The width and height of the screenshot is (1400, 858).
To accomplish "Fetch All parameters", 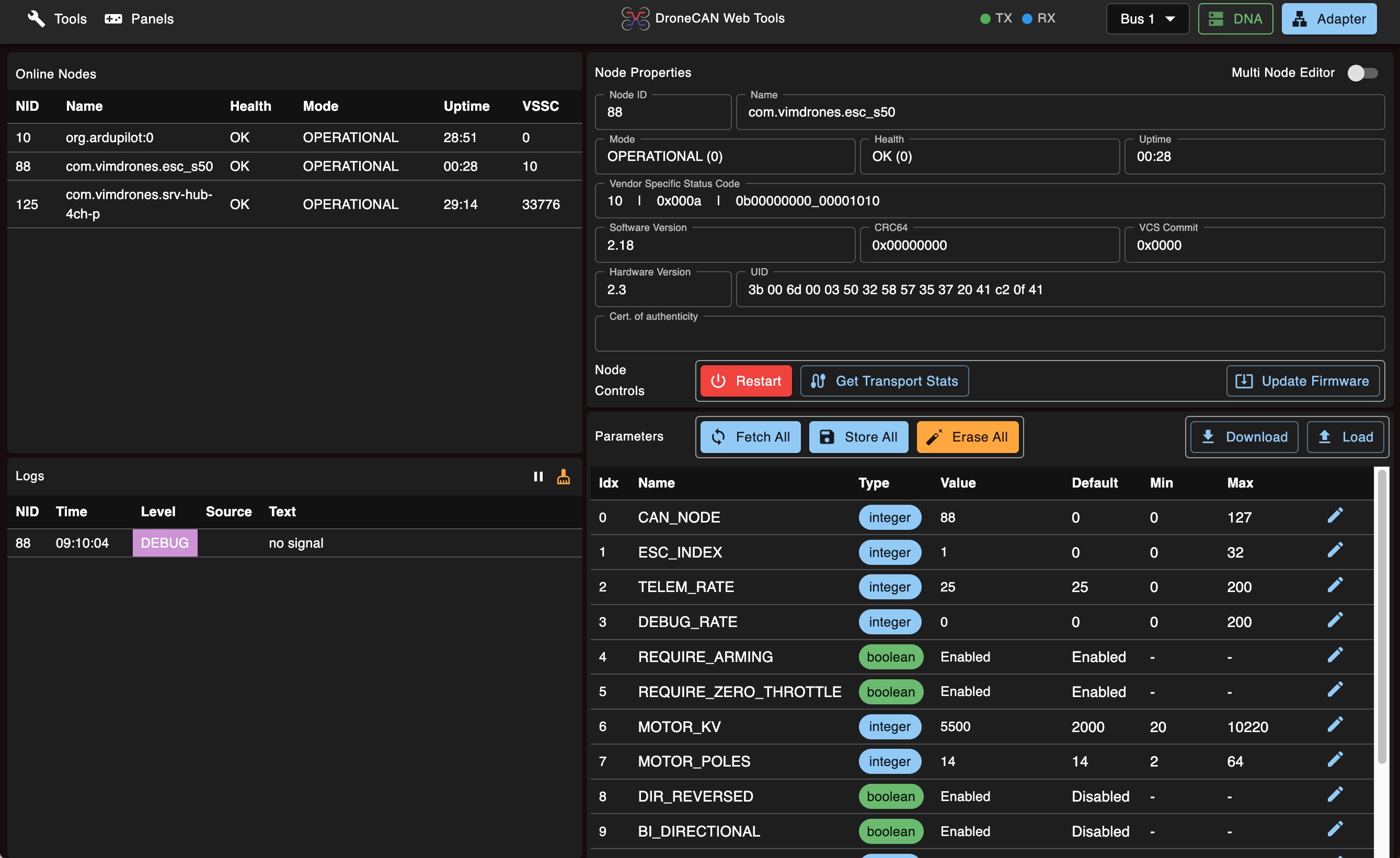I will 750,437.
